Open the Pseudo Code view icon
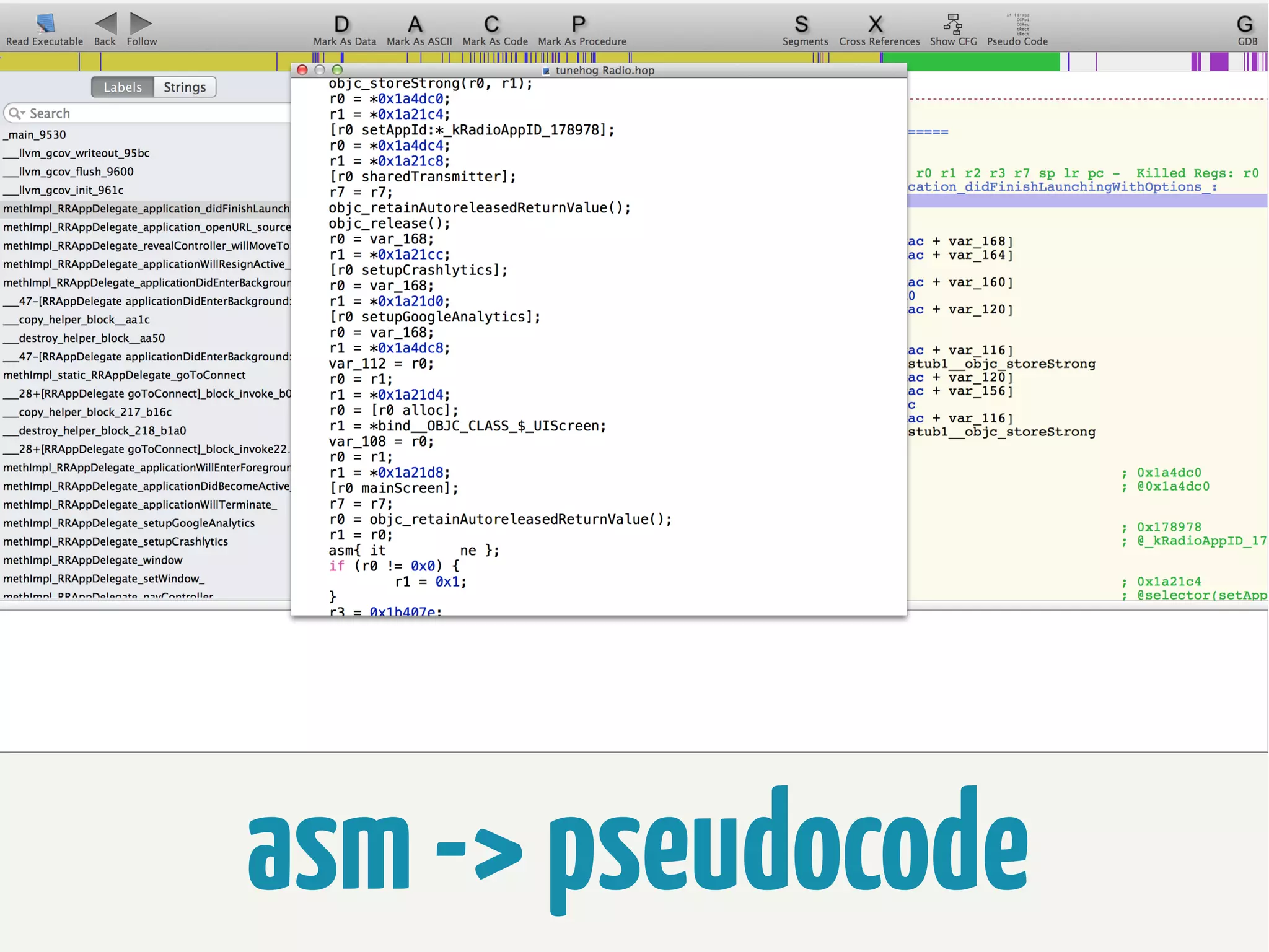 (1017, 24)
